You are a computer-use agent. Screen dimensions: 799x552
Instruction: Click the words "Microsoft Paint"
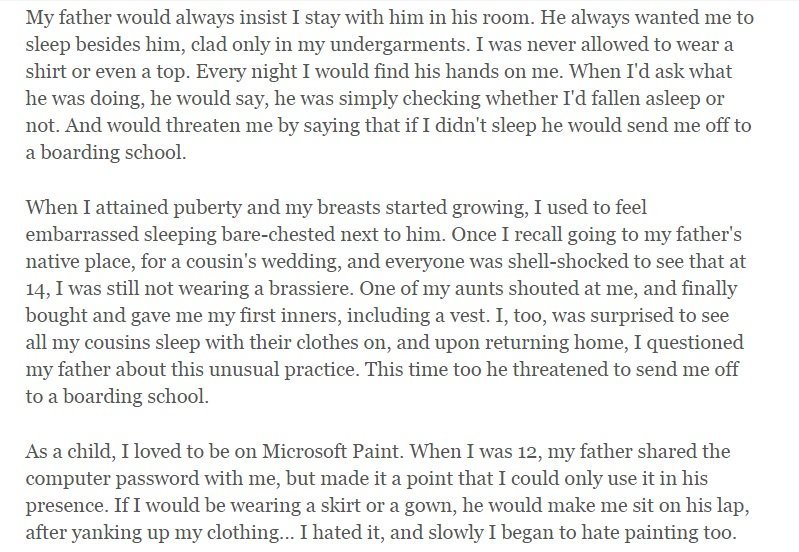[333, 451]
